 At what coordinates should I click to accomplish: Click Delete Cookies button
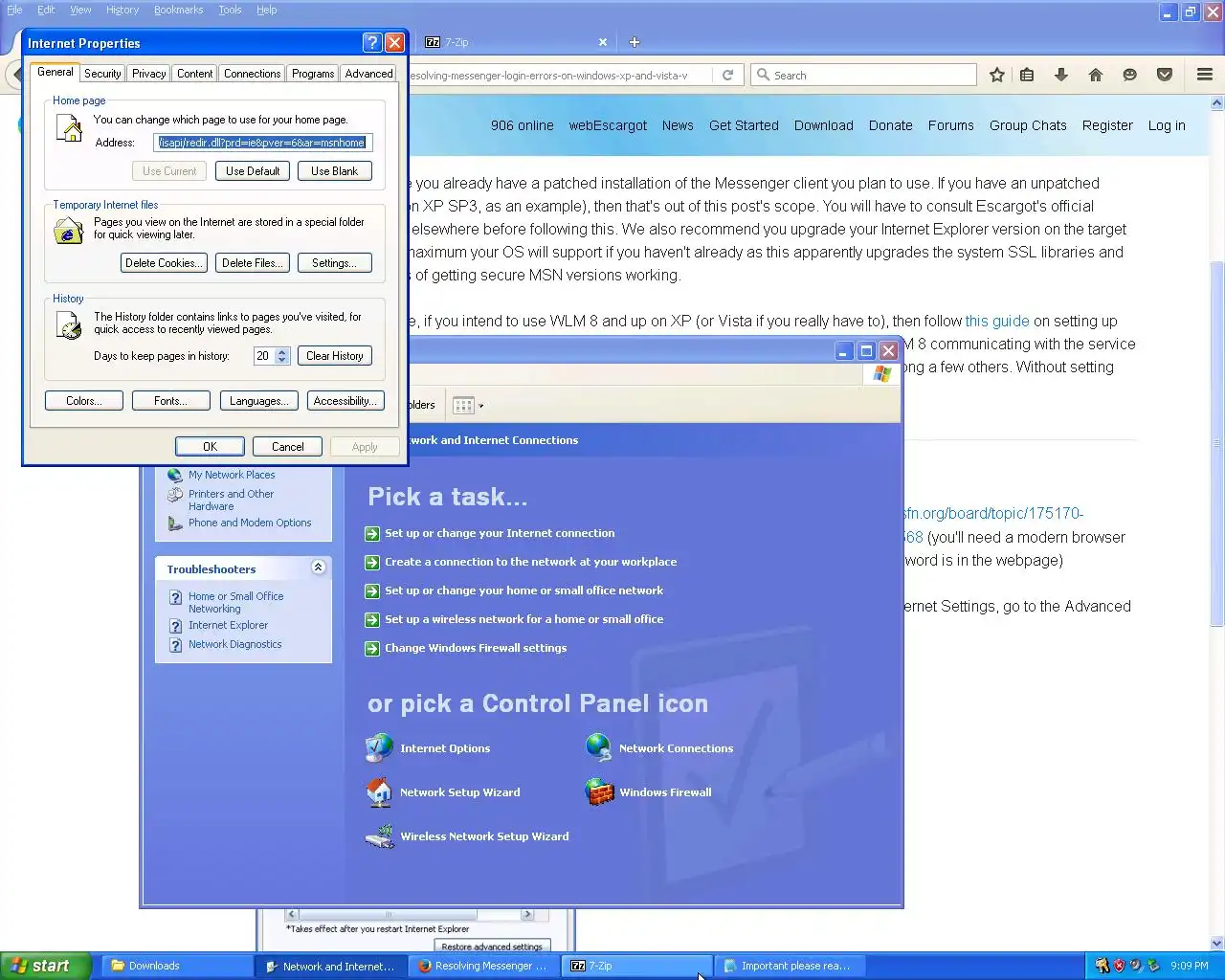click(x=163, y=263)
